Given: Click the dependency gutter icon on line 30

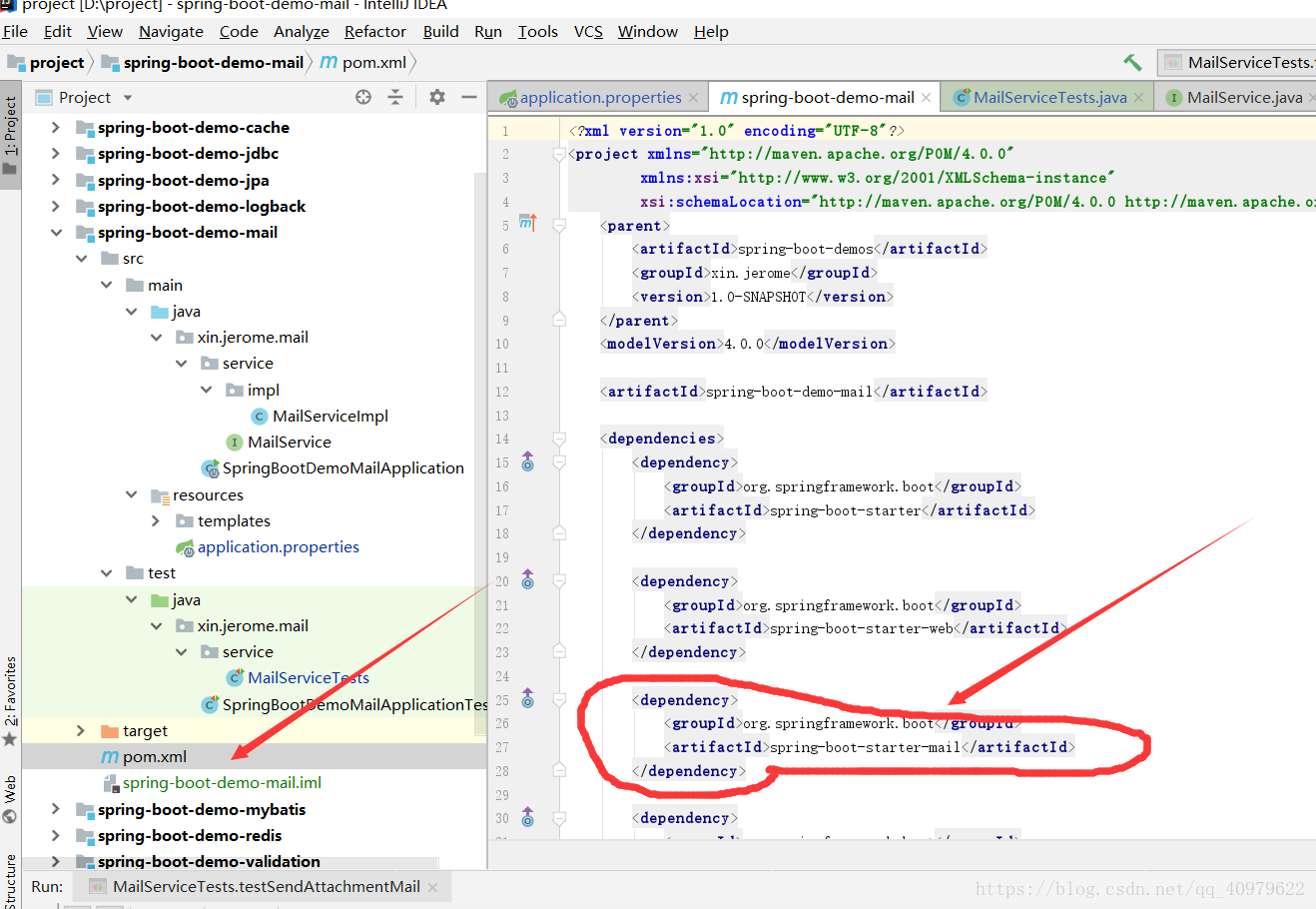Looking at the screenshot, I should pos(527,817).
